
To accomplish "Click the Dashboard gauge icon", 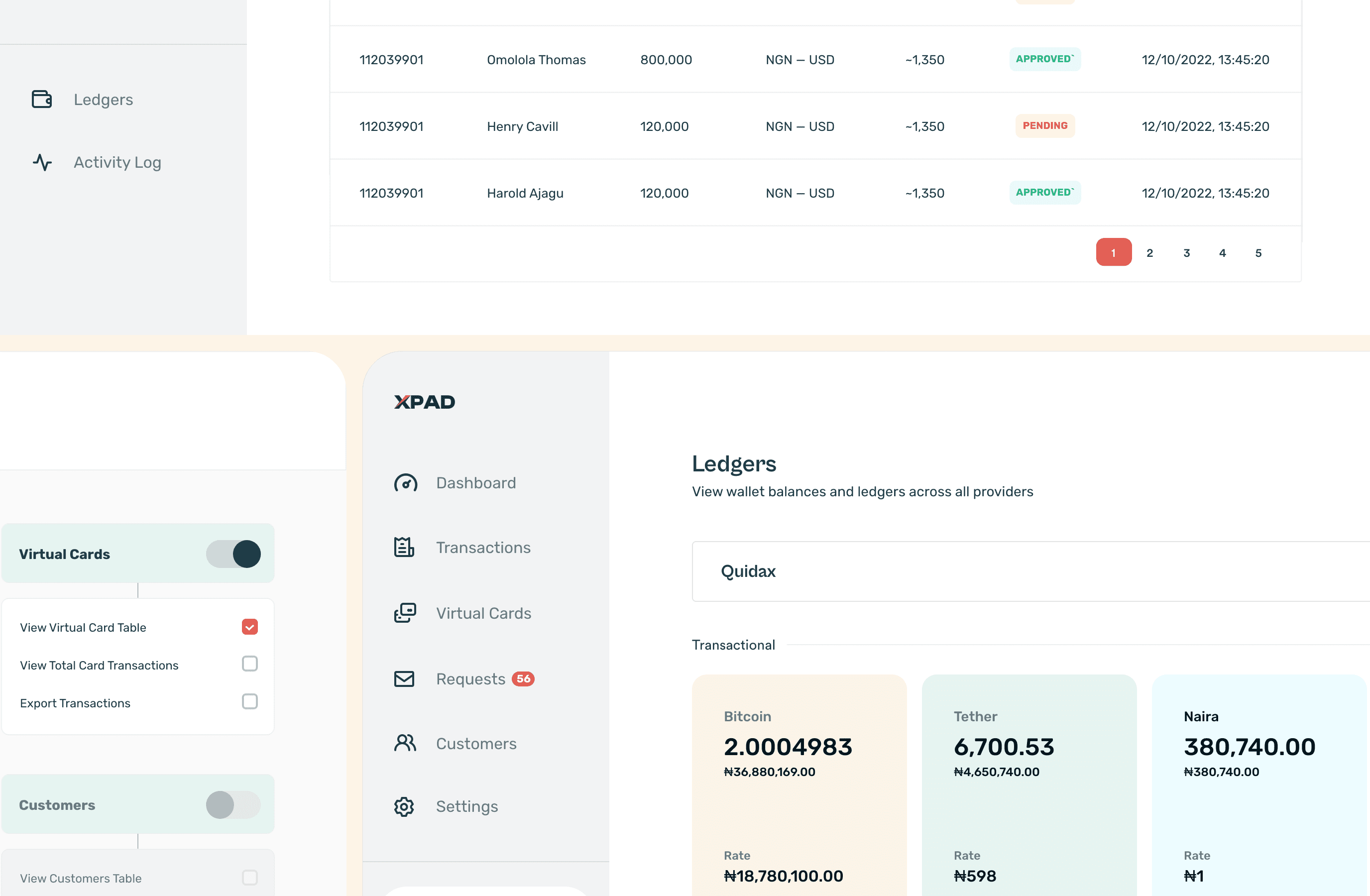I will (x=405, y=483).
